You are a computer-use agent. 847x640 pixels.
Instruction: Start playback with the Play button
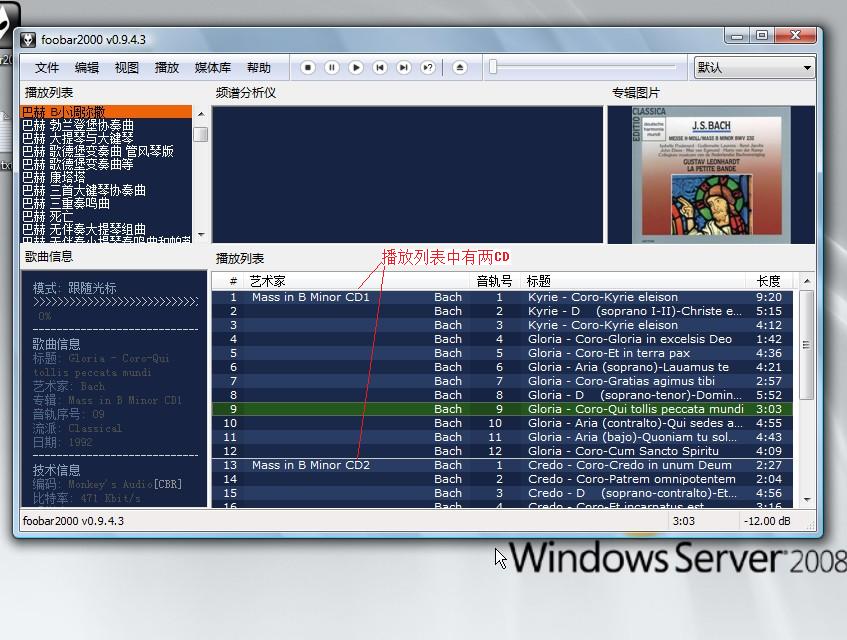[x=355, y=68]
